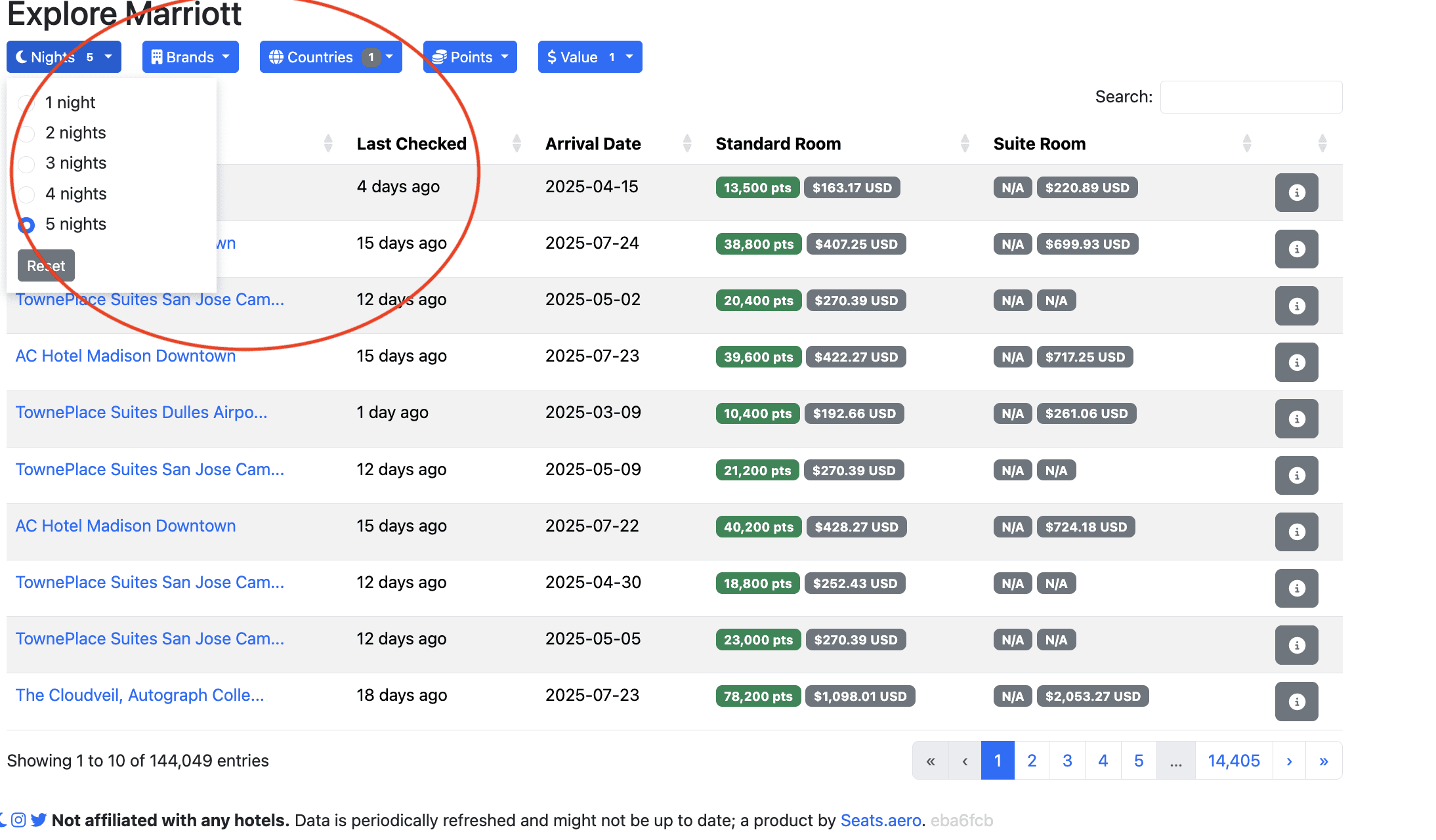This screenshot has width=1436, height=840.
Task: Open TownePlace Suites San Jose arriving 2025-05-05
Action: (150, 639)
